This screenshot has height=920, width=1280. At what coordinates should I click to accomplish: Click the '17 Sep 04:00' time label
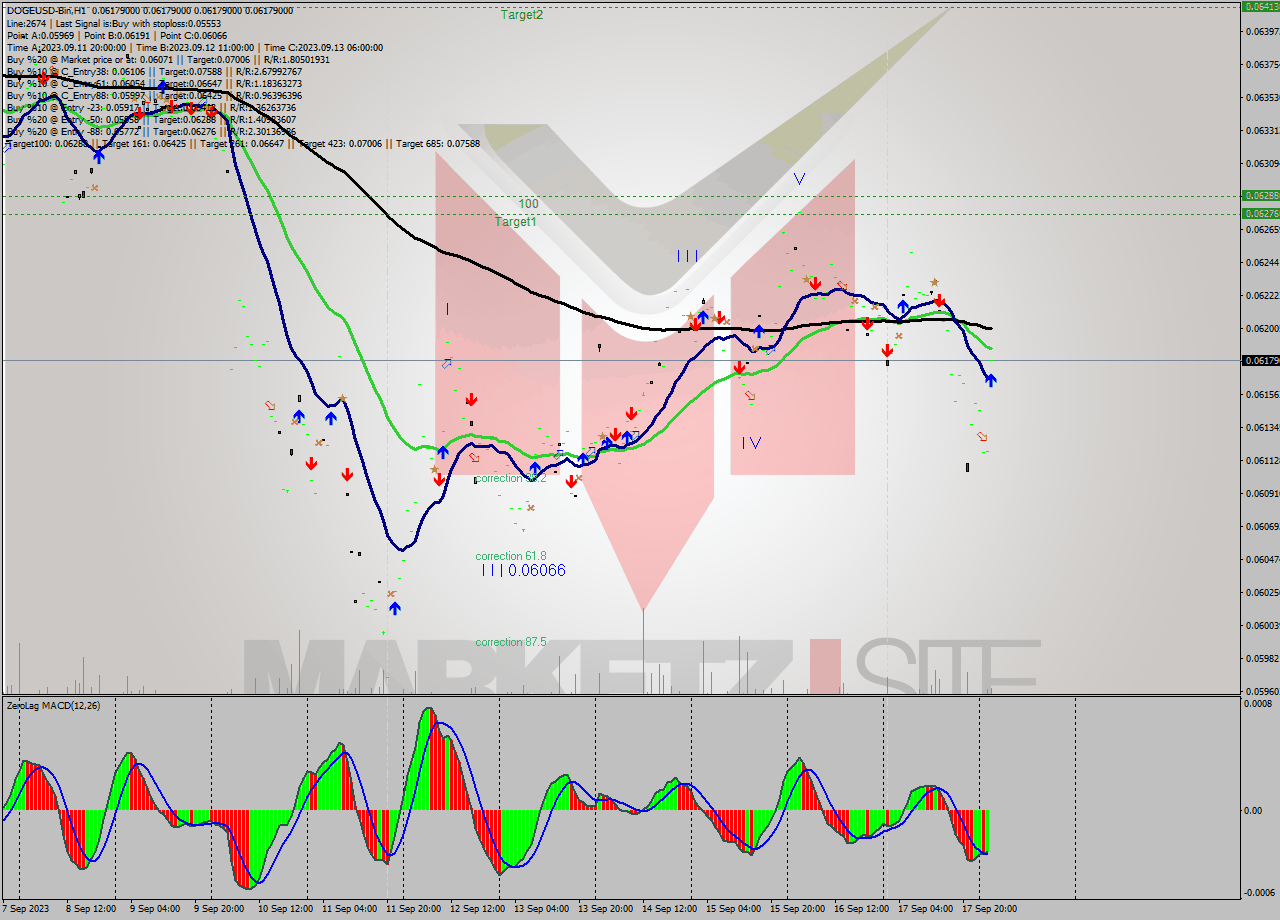[925, 909]
